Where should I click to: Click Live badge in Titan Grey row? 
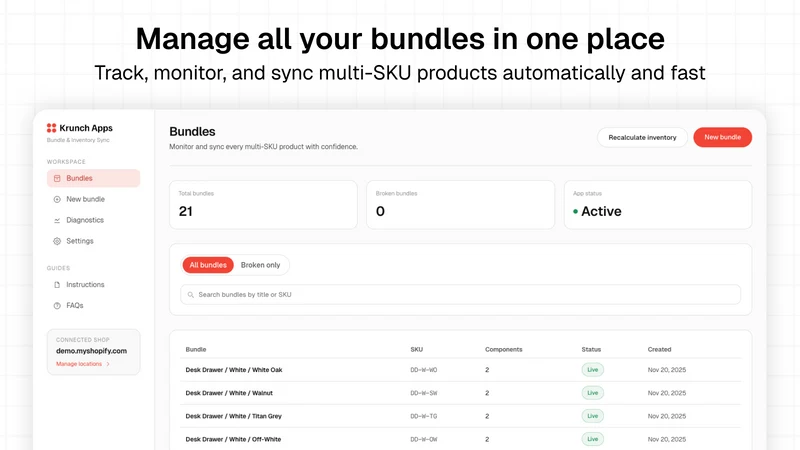[592, 416]
